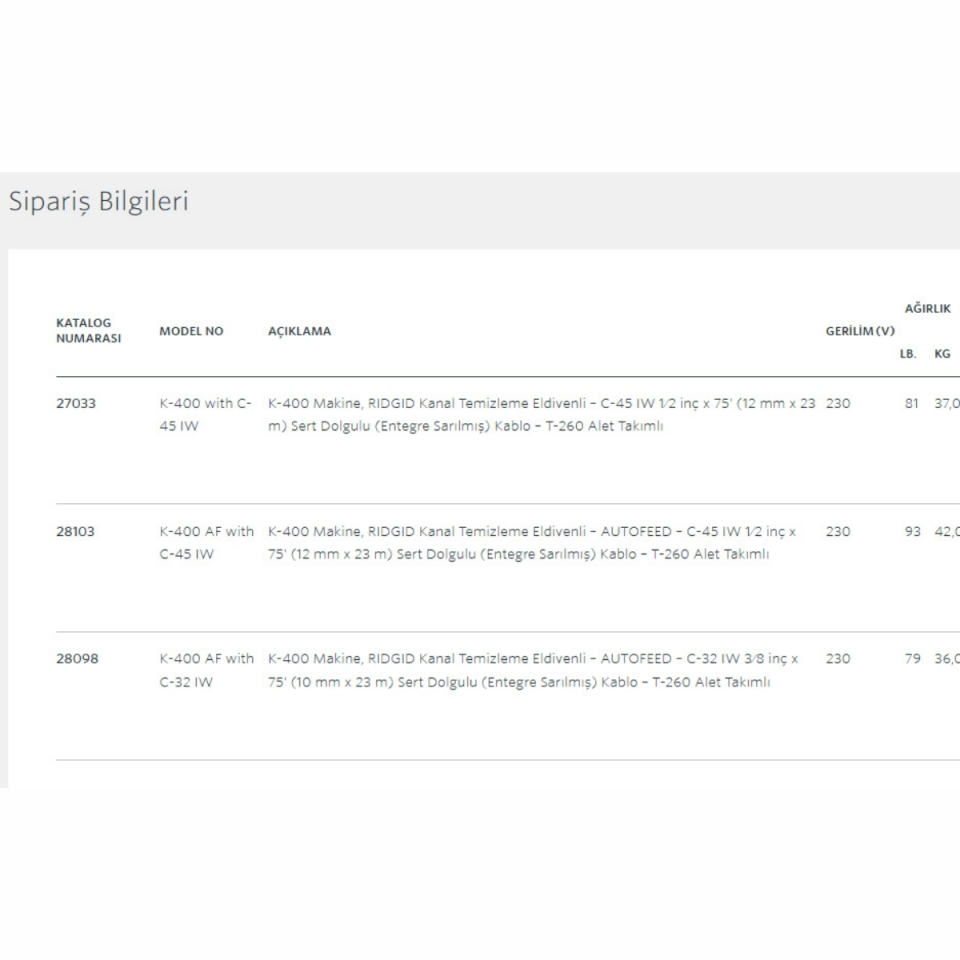Select the KATALOG NUMARASI column header

coord(88,330)
